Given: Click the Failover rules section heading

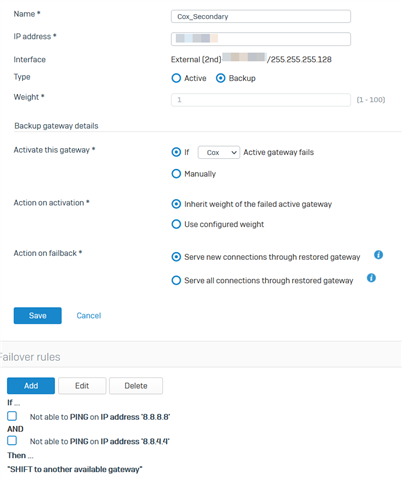Looking at the screenshot, I should click(30, 357).
